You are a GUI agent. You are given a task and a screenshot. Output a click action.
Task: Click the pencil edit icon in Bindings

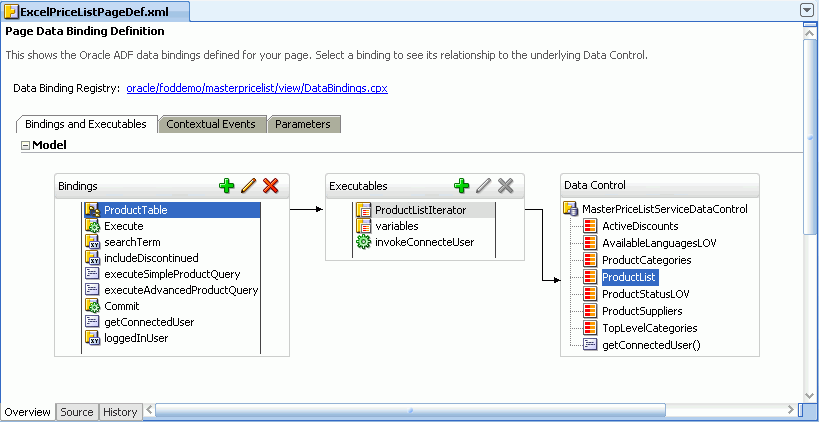(249, 186)
